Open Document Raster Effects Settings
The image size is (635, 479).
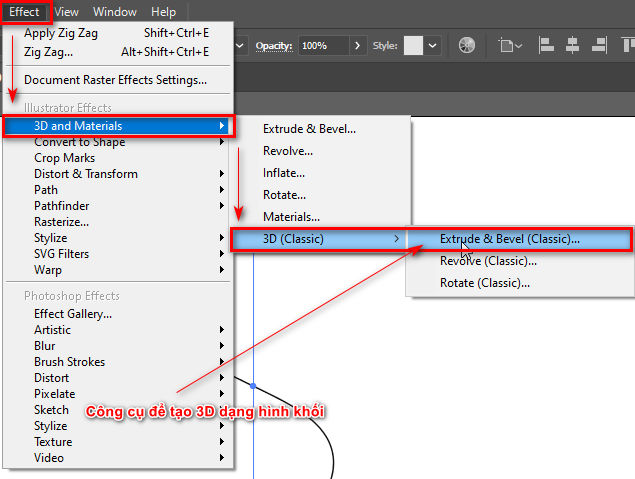point(115,80)
